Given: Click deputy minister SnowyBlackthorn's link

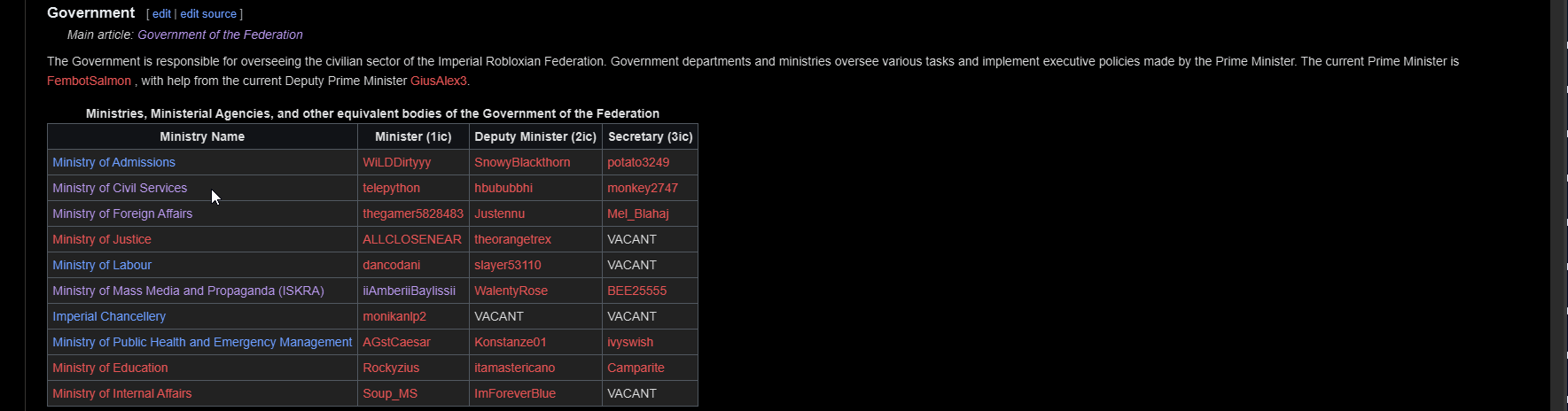Looking at the screenshot, I should click(x=522, y=162).
